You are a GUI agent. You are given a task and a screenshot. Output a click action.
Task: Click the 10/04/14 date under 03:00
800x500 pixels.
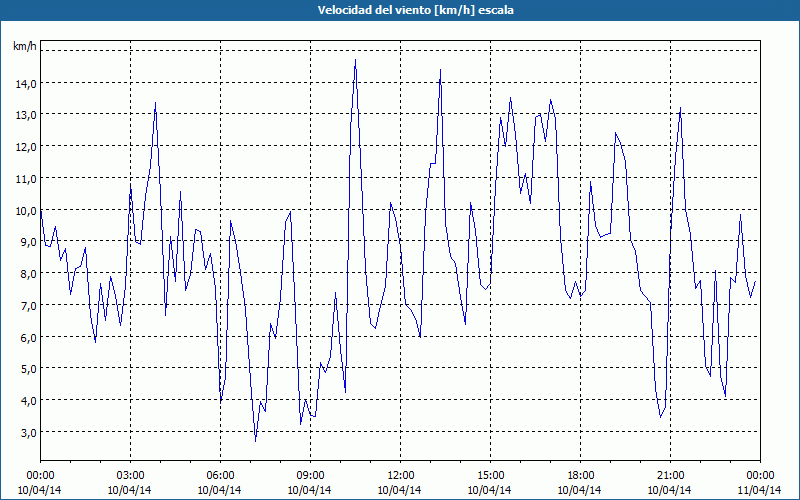130,490
